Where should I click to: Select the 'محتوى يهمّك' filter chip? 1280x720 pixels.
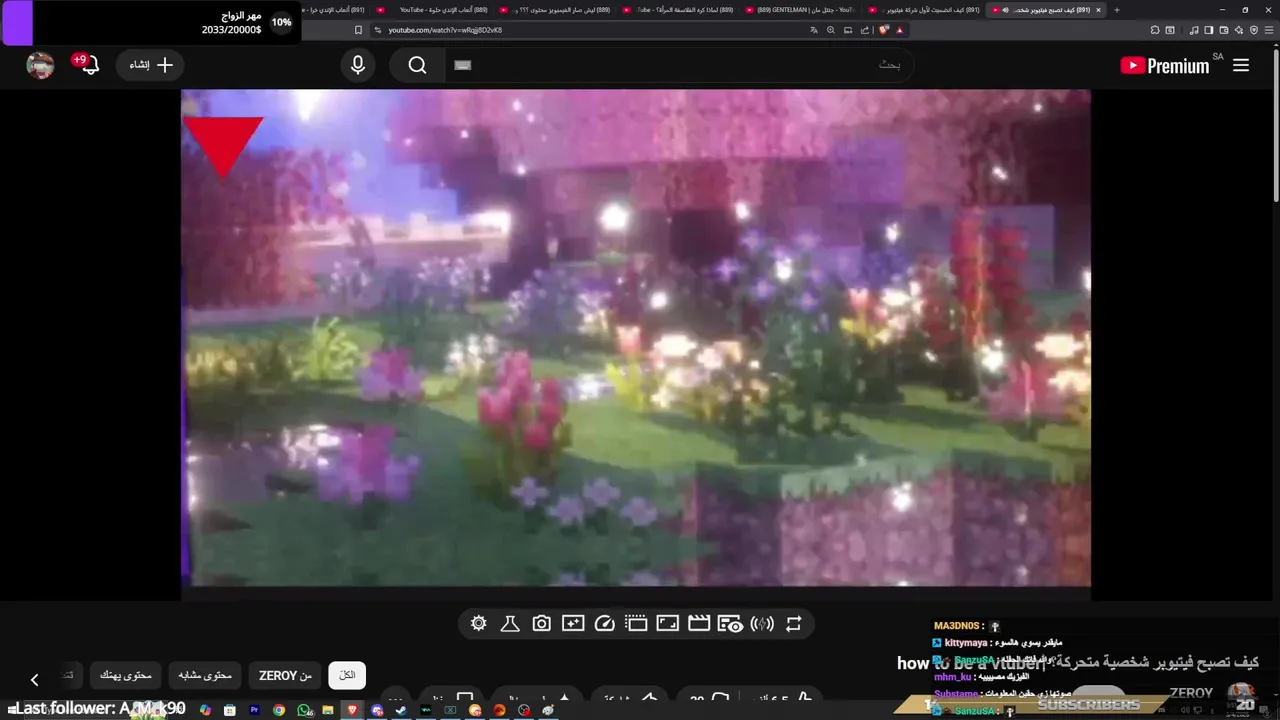tap(125, 675)
